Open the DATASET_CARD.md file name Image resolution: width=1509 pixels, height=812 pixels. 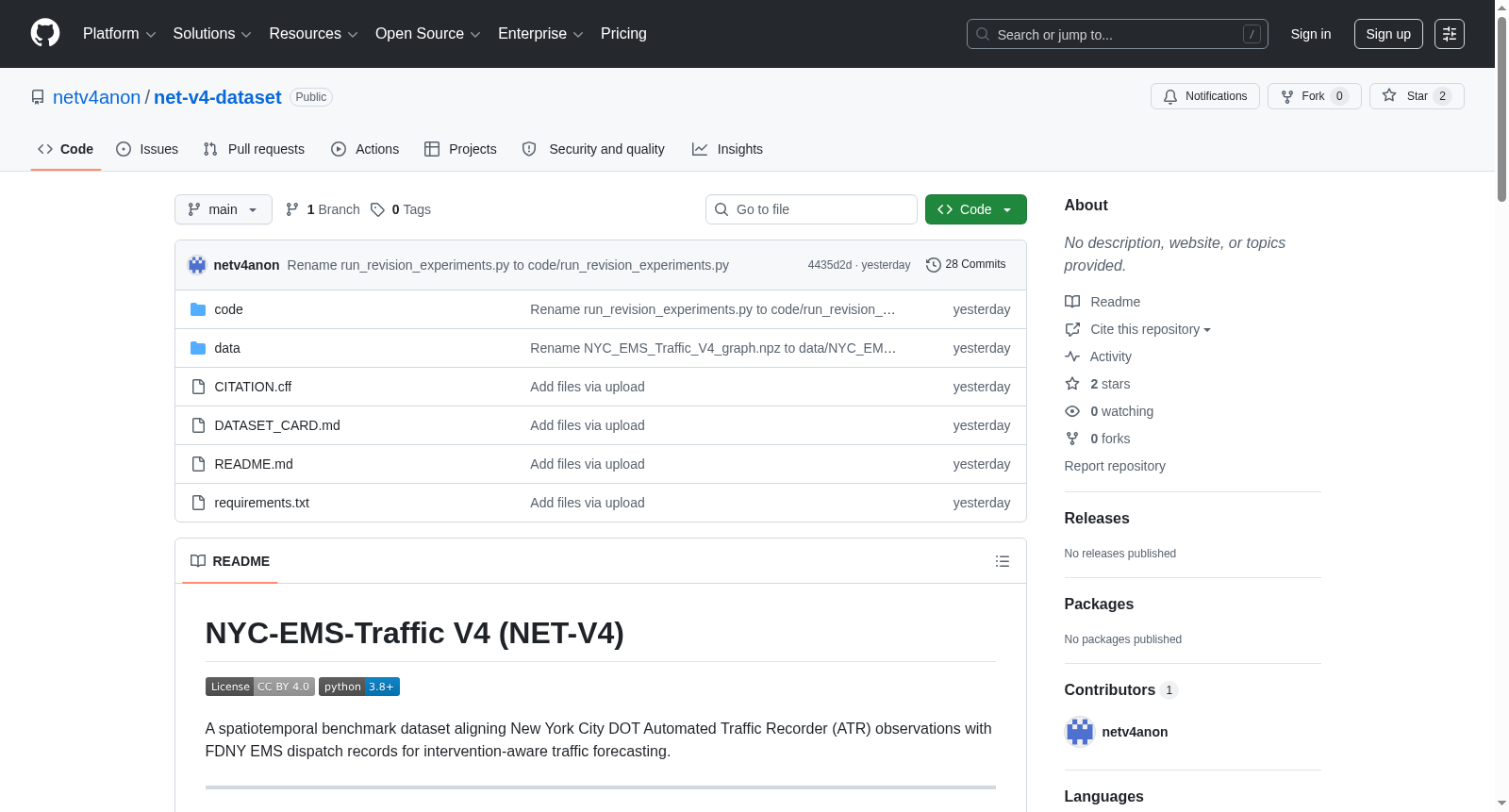pyautogui.click(x=277, y=425)
